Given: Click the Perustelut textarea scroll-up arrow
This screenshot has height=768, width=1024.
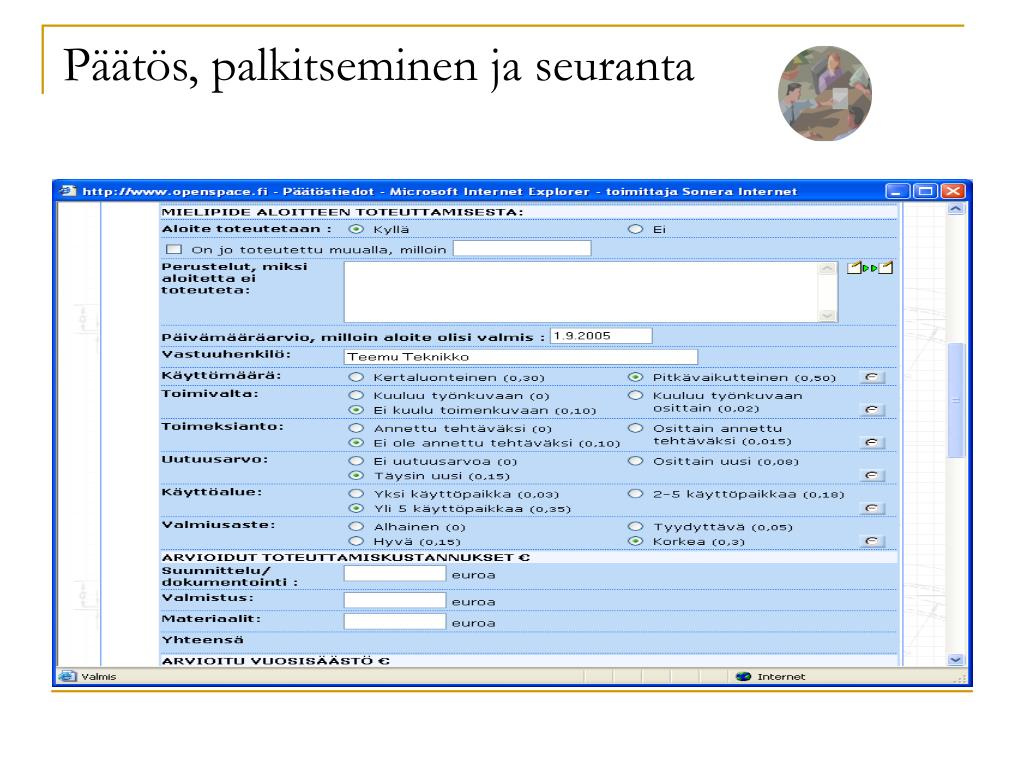Looking at the screenshot, I should tap(827, 268).
